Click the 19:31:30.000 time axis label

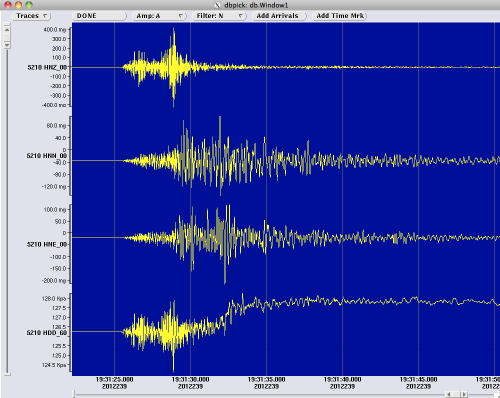pyautogui.click(x=190, y=379)
